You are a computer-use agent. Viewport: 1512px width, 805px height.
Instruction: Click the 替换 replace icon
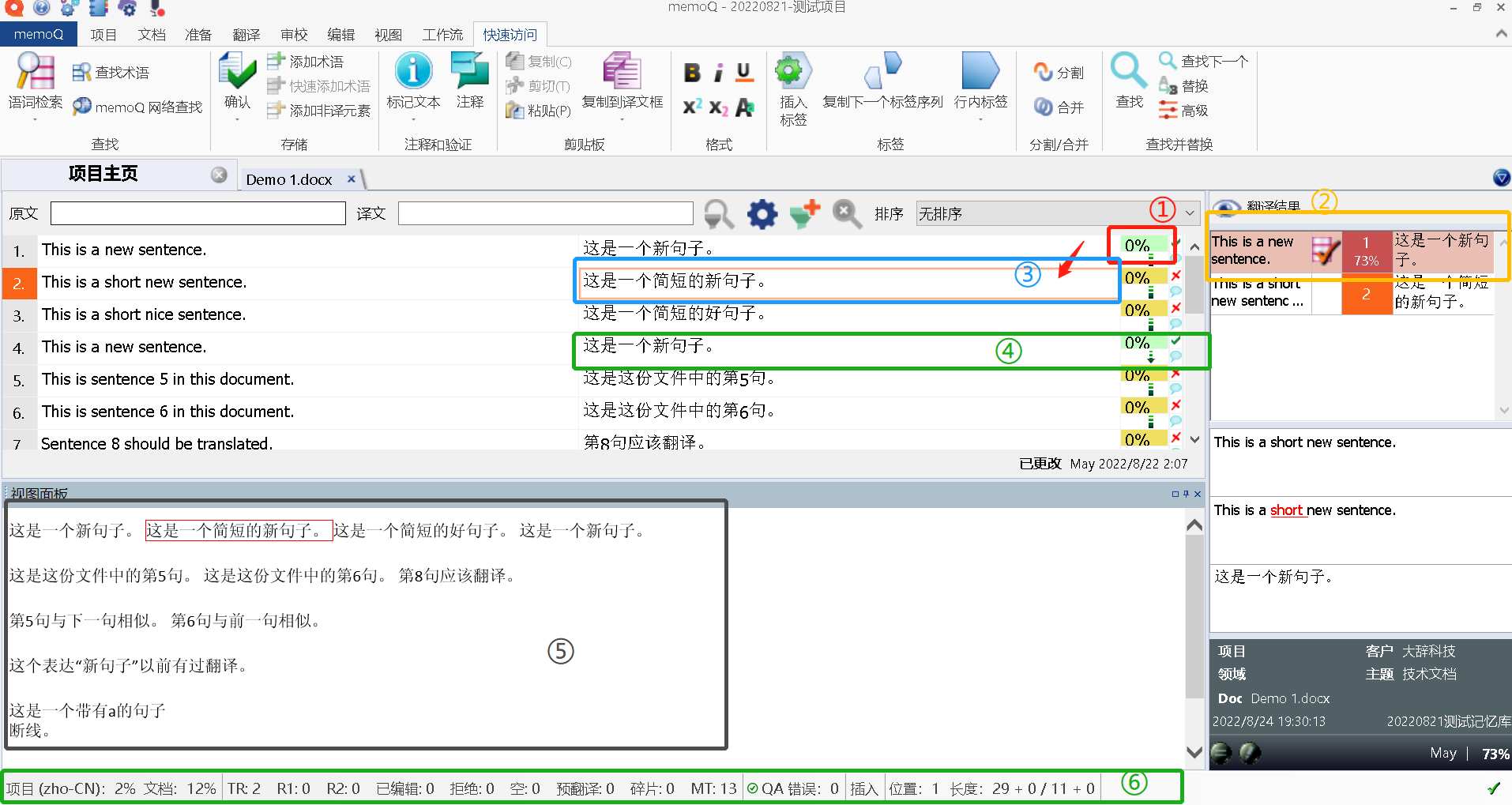(x=1168, y=85)
